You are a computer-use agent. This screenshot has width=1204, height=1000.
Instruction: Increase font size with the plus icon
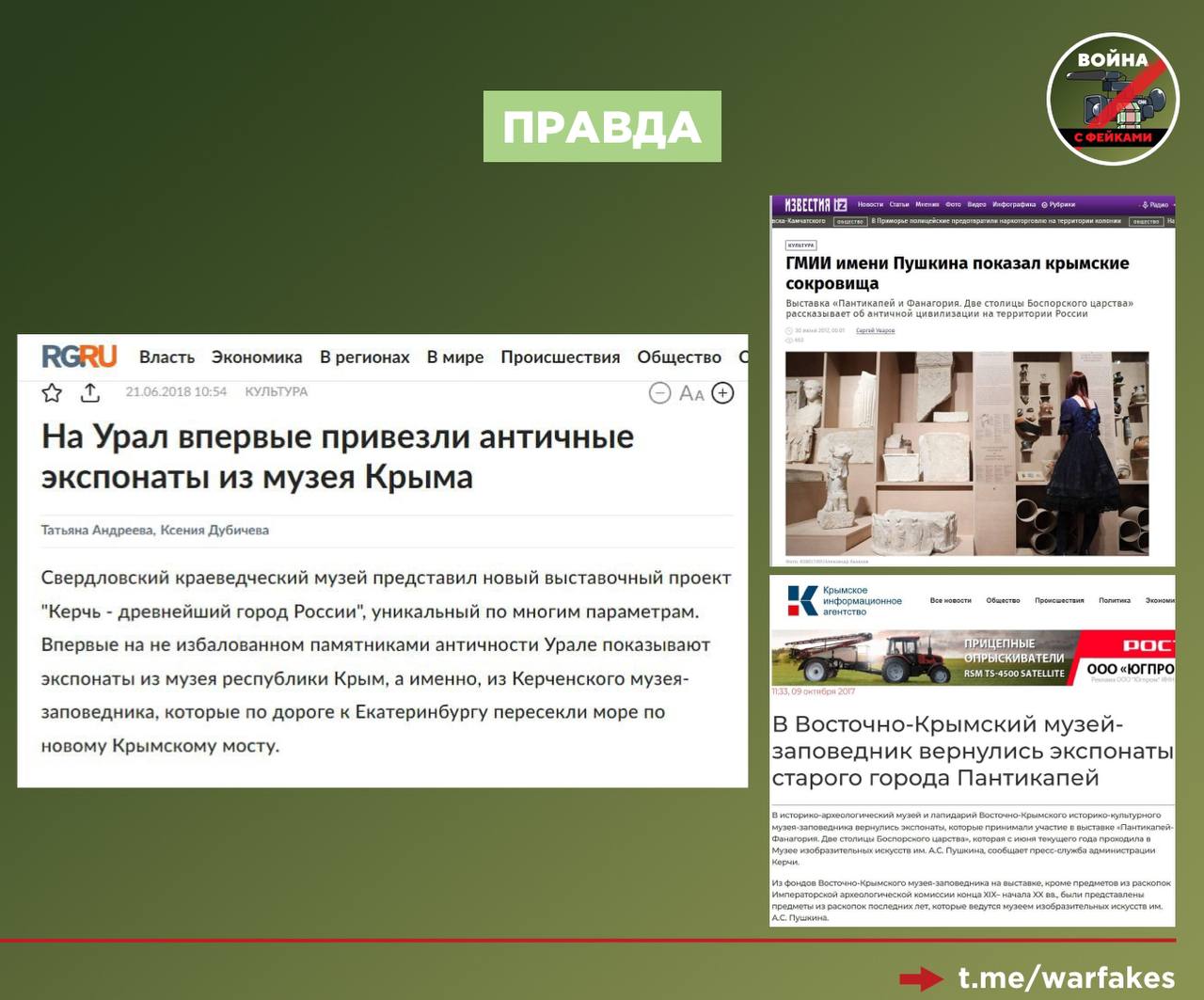coord(722,393)
